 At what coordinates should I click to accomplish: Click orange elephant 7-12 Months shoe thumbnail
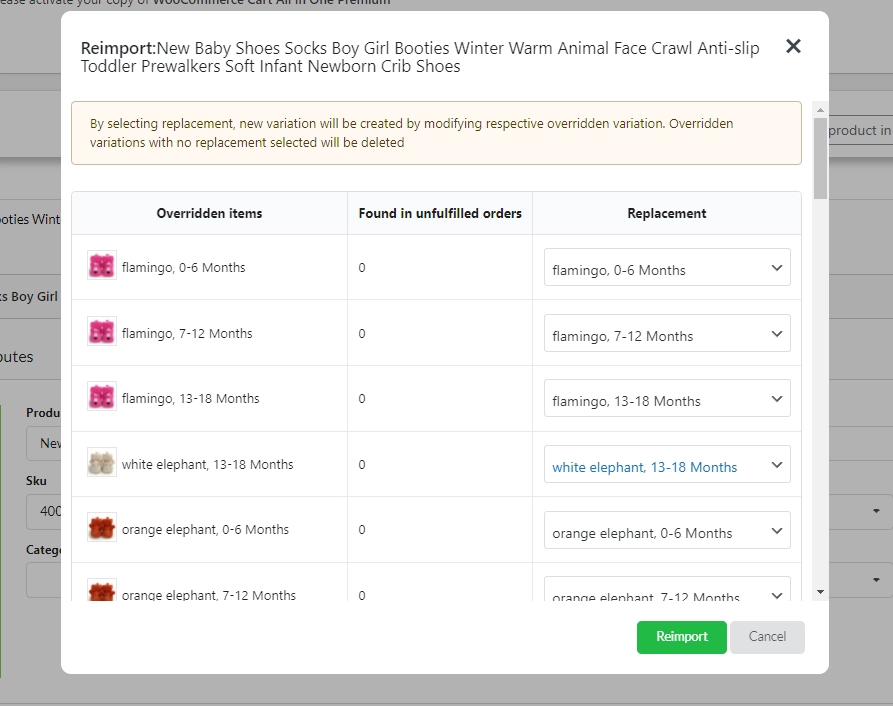pyautogui.click(x=102, y=590)
